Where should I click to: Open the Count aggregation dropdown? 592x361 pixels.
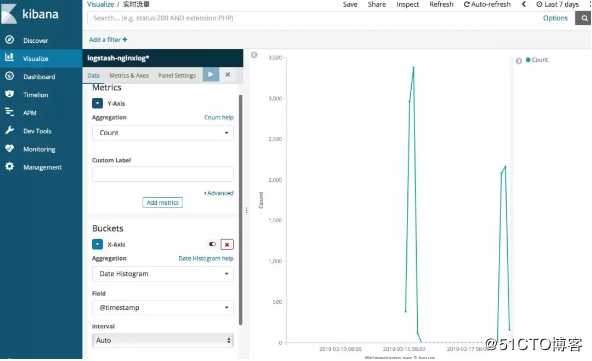coord(163,133)
